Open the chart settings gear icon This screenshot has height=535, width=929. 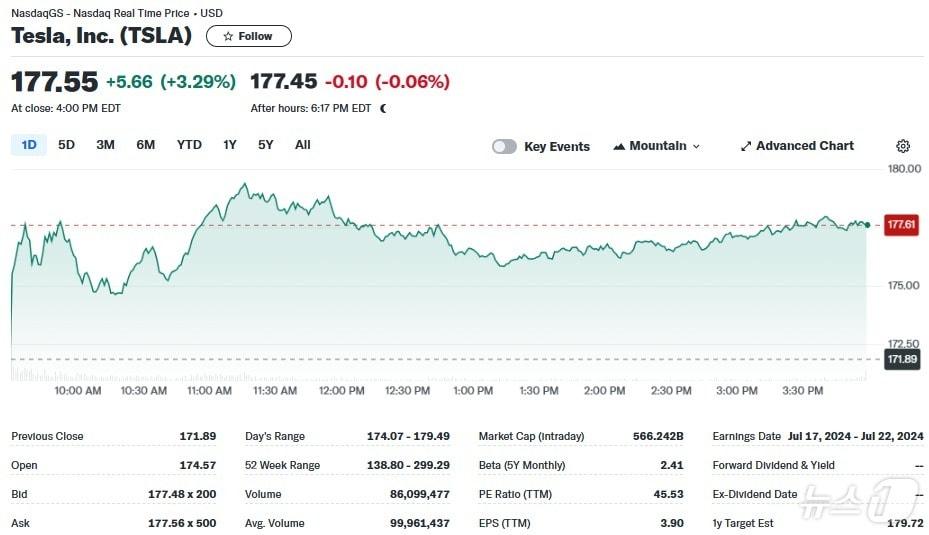pyautogui.click(x=903, y=146)
